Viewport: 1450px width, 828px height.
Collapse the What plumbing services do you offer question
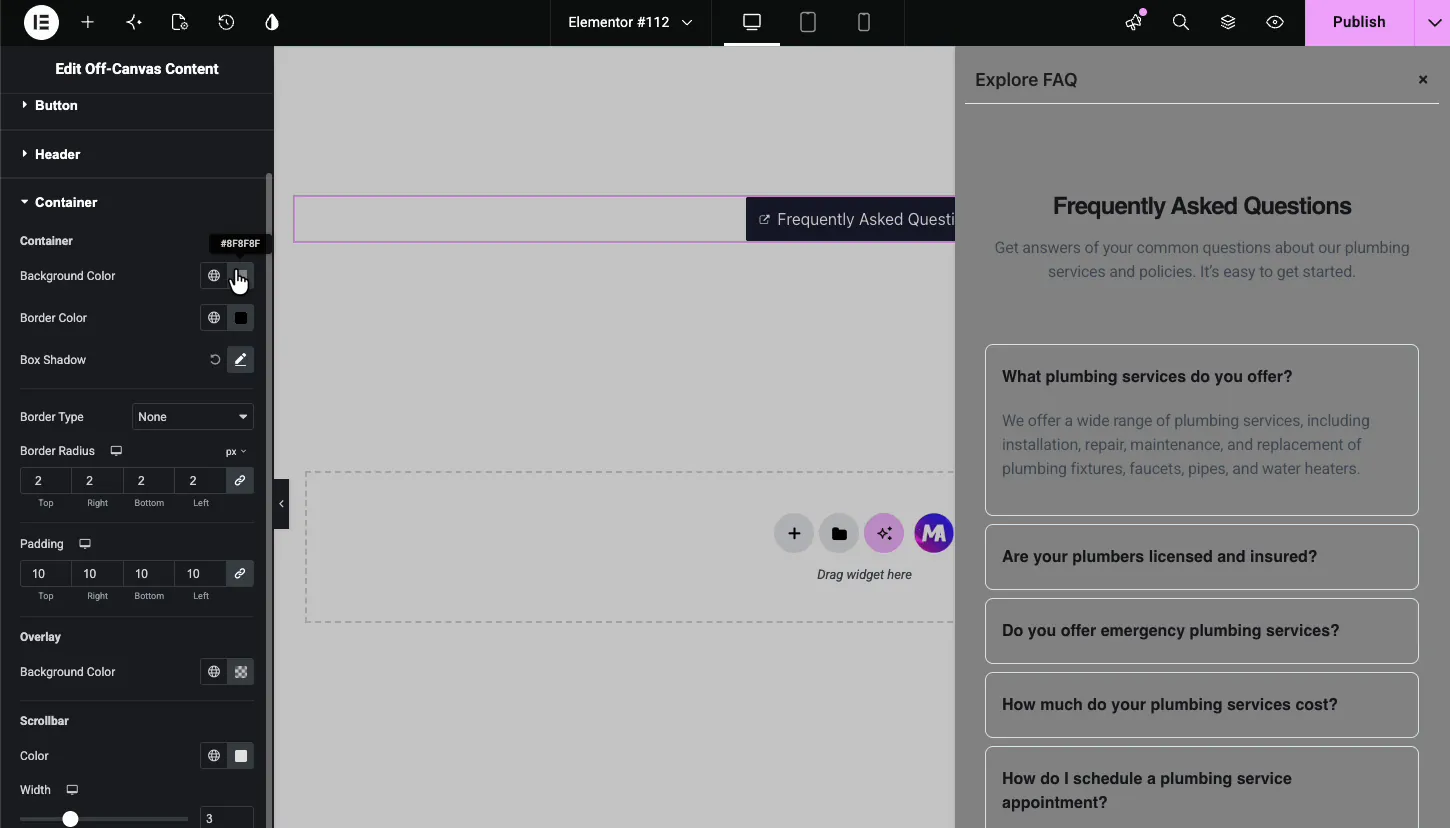[x=1202, y=376]
